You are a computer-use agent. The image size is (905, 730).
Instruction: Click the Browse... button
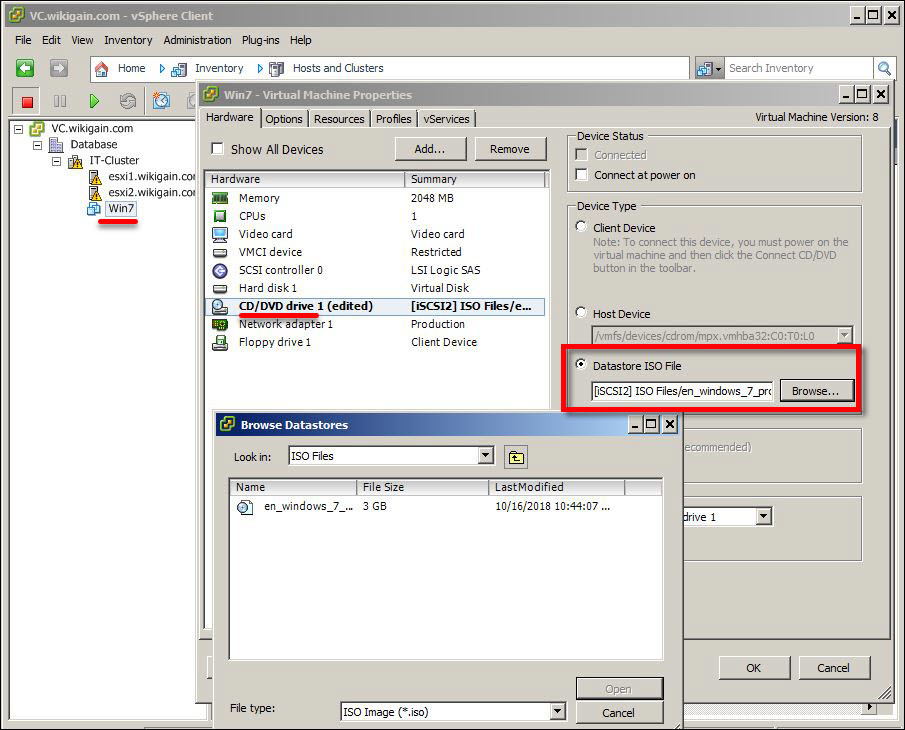pos(815,391)
